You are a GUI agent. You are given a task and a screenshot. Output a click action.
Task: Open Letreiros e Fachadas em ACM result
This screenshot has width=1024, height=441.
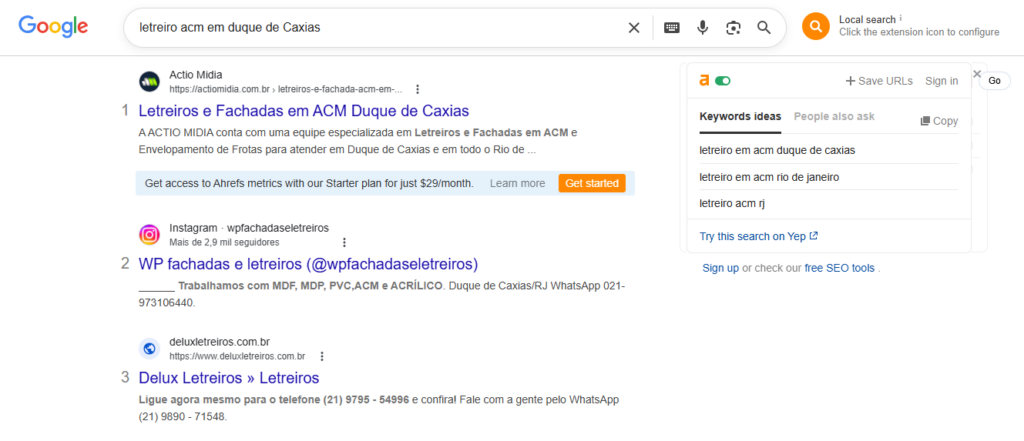304,110
